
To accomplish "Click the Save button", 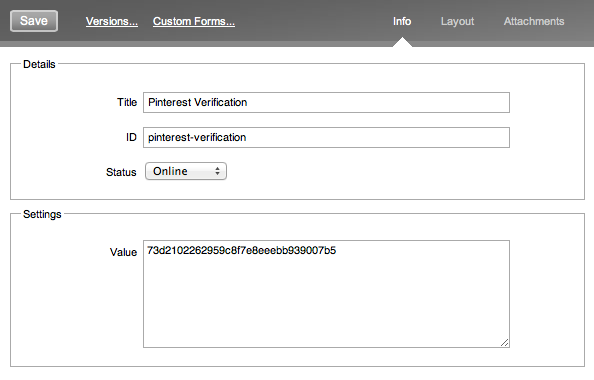I will (34, 21).
